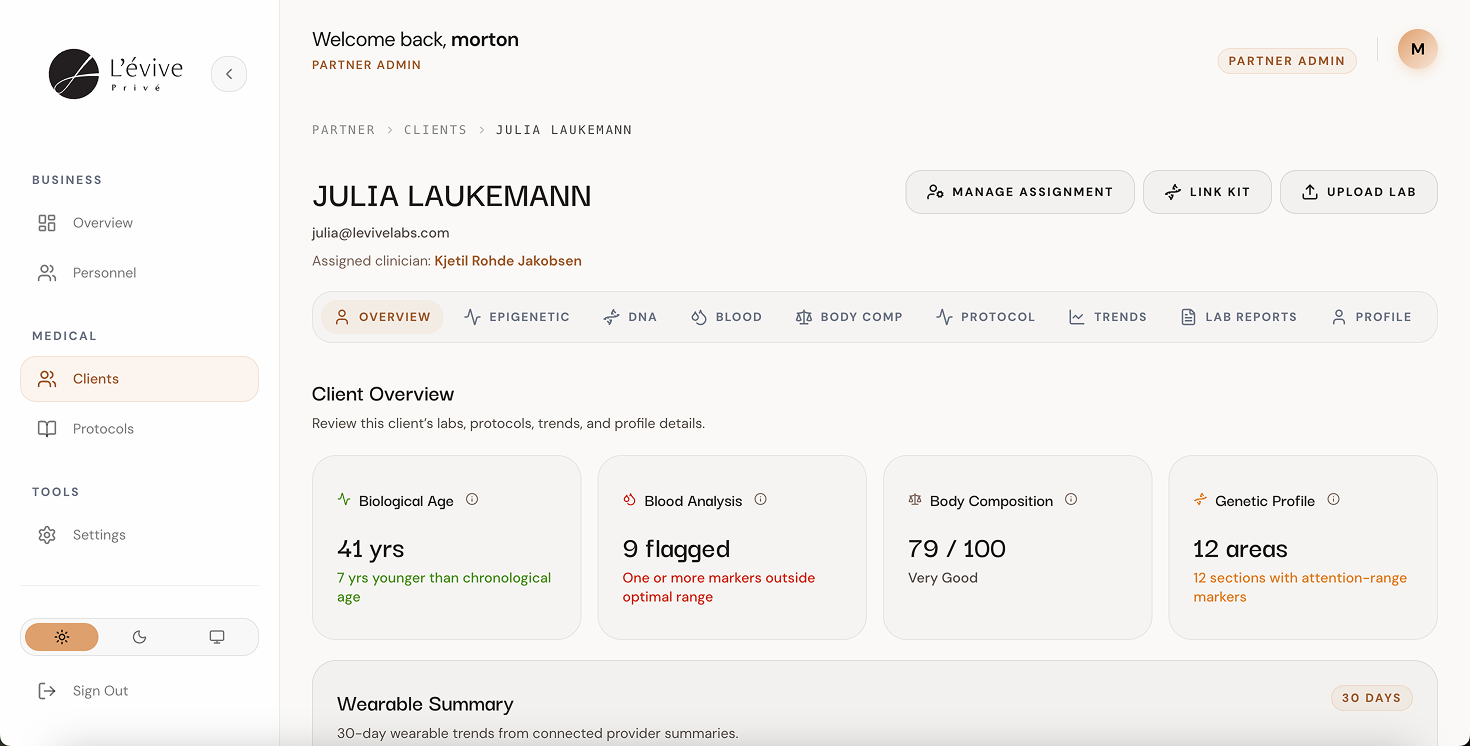Click the Genetic Profile DNA icon

pyautogui.click(x=1200, y=499)
